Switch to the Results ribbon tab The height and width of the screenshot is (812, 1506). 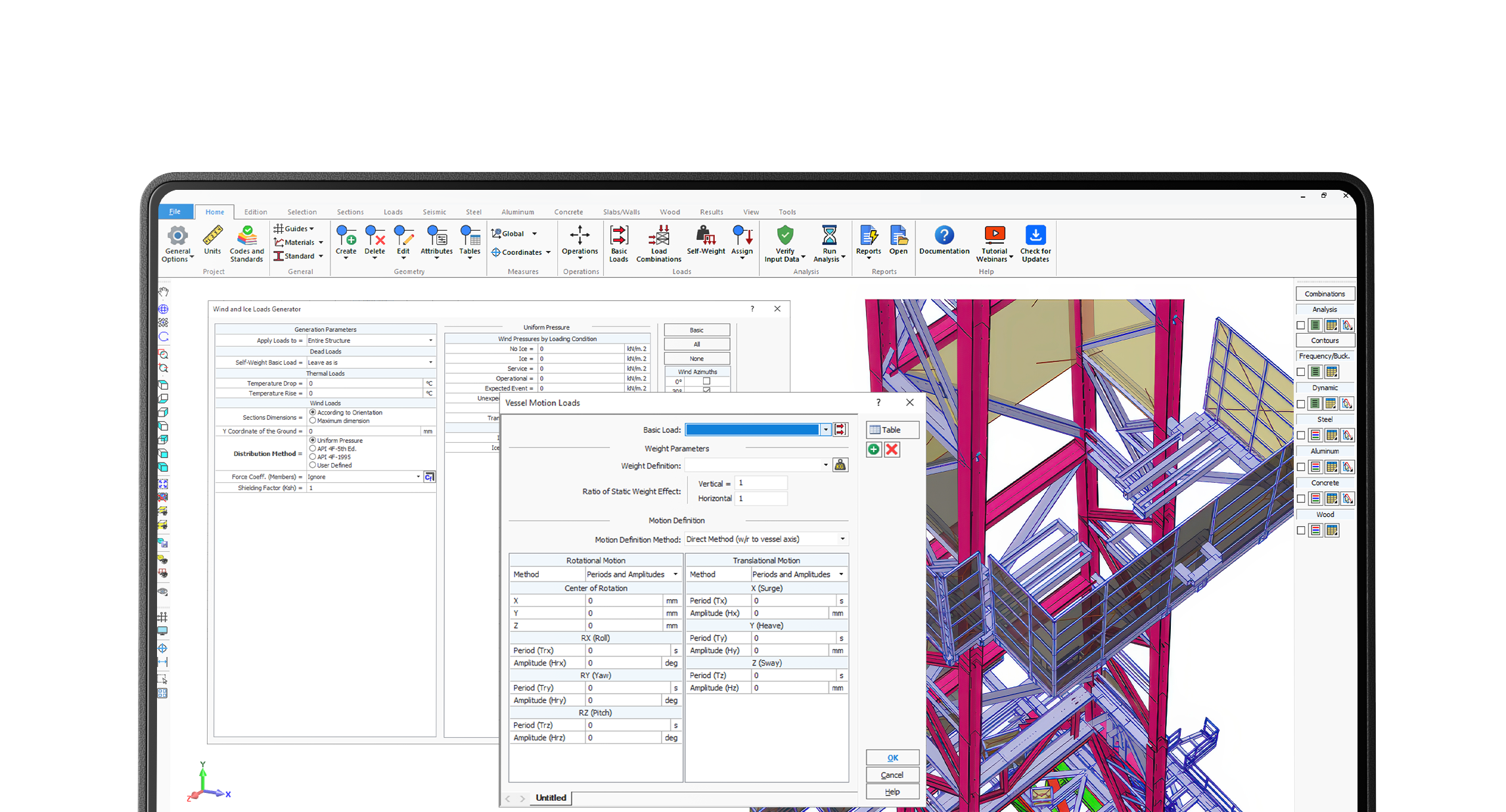(x=712, y=212)
